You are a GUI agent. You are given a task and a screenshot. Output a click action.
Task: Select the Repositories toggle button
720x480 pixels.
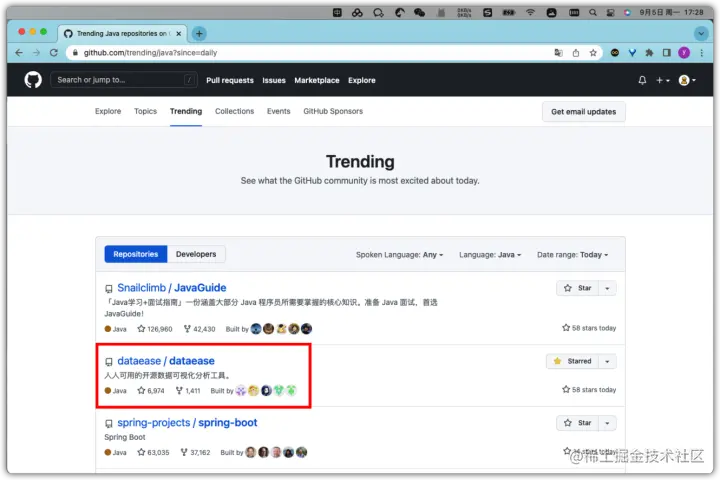pos(136,254)
